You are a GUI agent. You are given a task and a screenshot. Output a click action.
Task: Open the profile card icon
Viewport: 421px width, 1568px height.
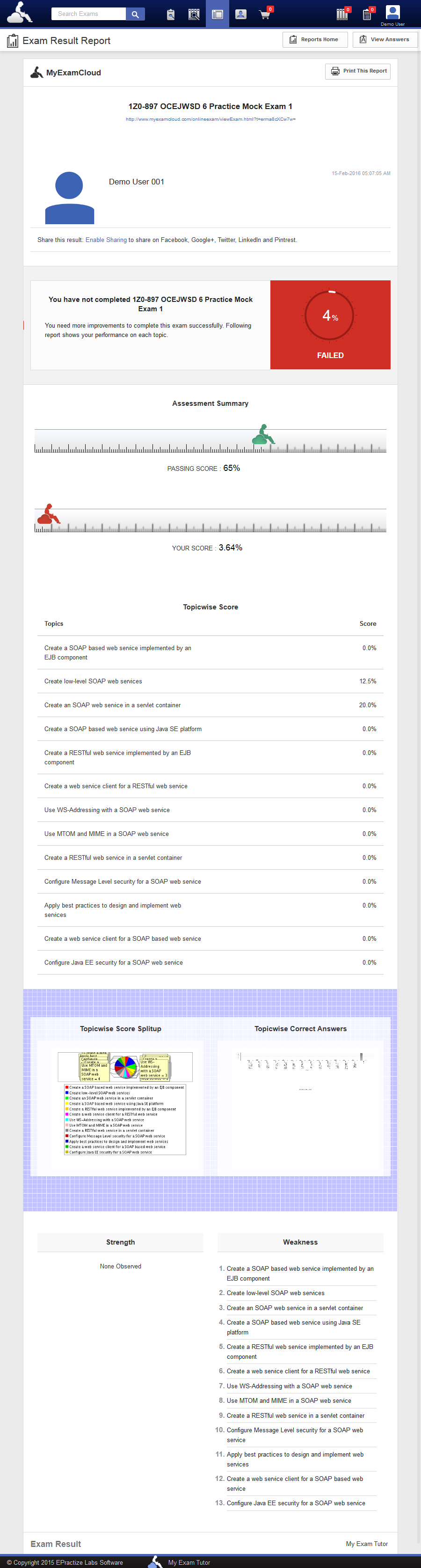[241, 14]
